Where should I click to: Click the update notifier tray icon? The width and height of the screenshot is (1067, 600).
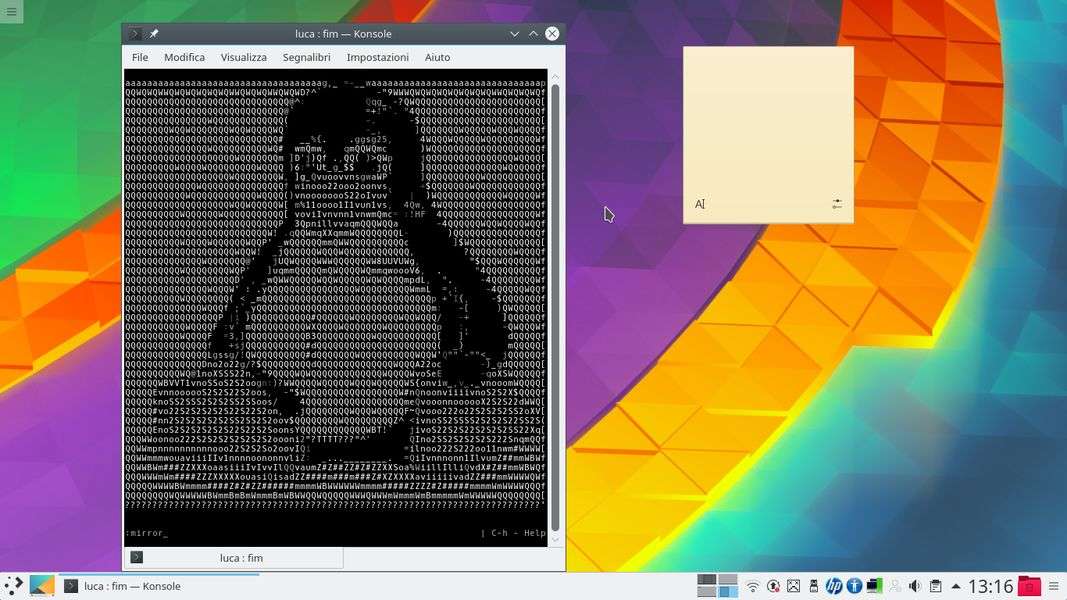[x=773, y=586]
